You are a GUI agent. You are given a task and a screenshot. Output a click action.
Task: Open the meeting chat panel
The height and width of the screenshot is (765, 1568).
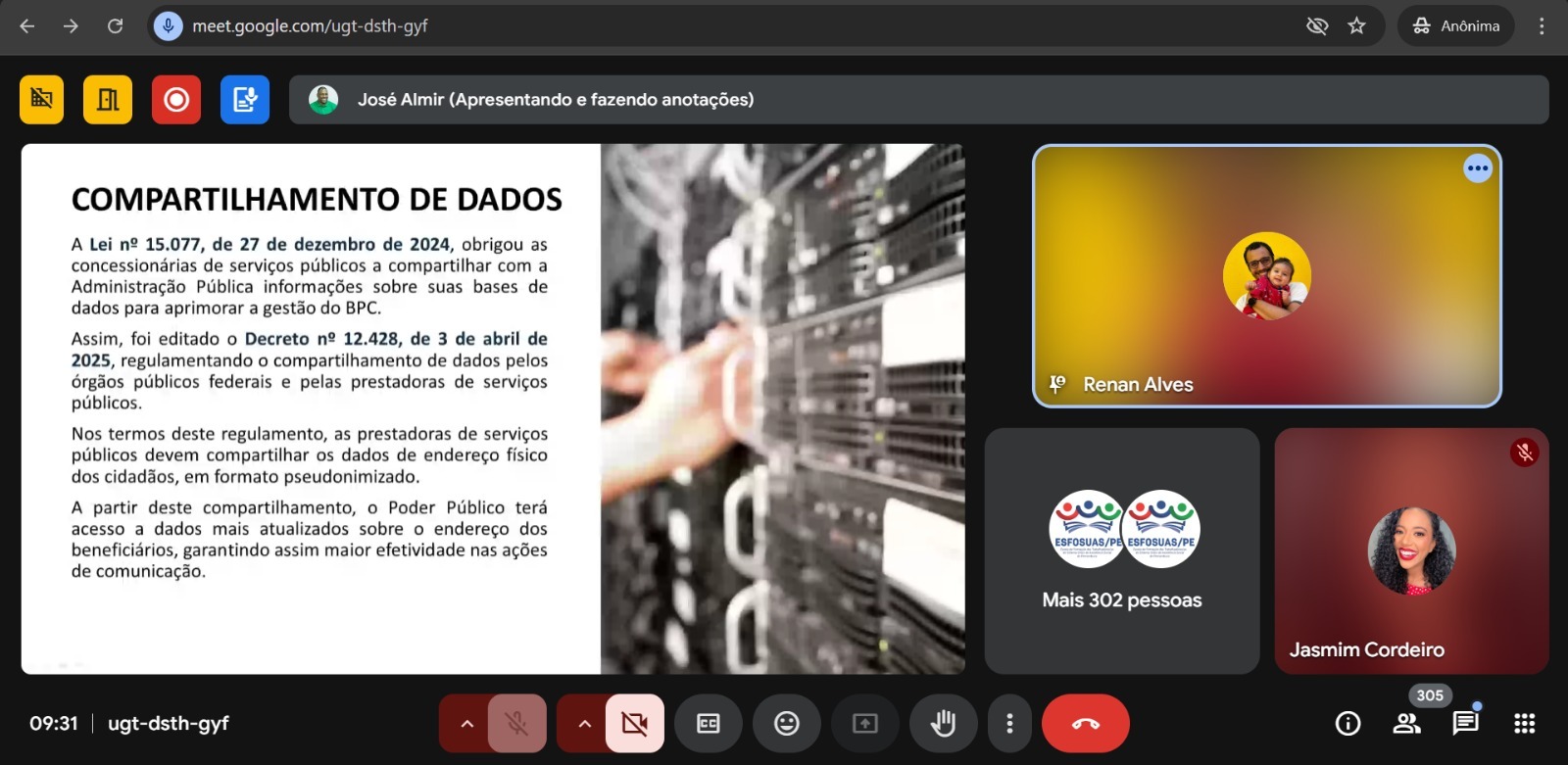tap(1465, 724)
